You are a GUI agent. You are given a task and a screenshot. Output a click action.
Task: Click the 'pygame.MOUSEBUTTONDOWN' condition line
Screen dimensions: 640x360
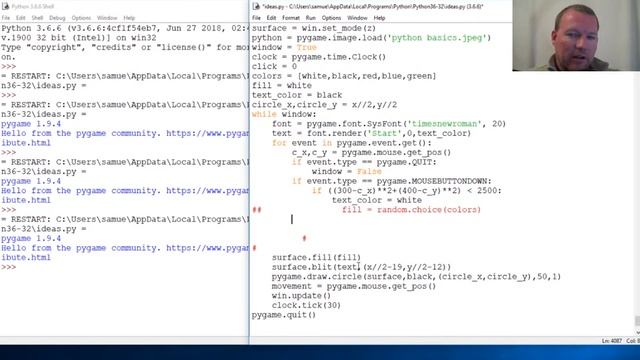[x=392, y=181]
